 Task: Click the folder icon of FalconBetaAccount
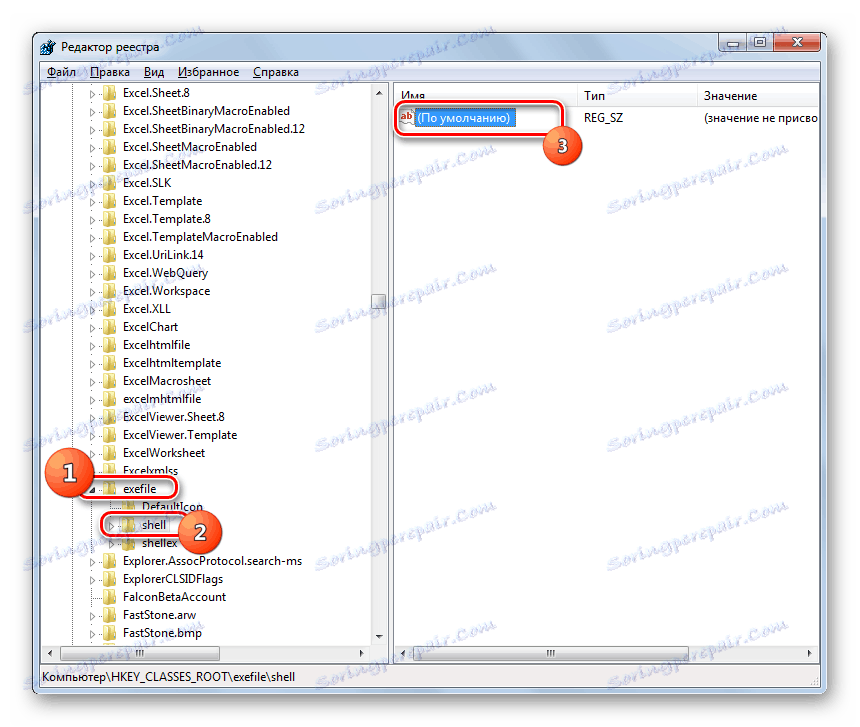[110, 597]
